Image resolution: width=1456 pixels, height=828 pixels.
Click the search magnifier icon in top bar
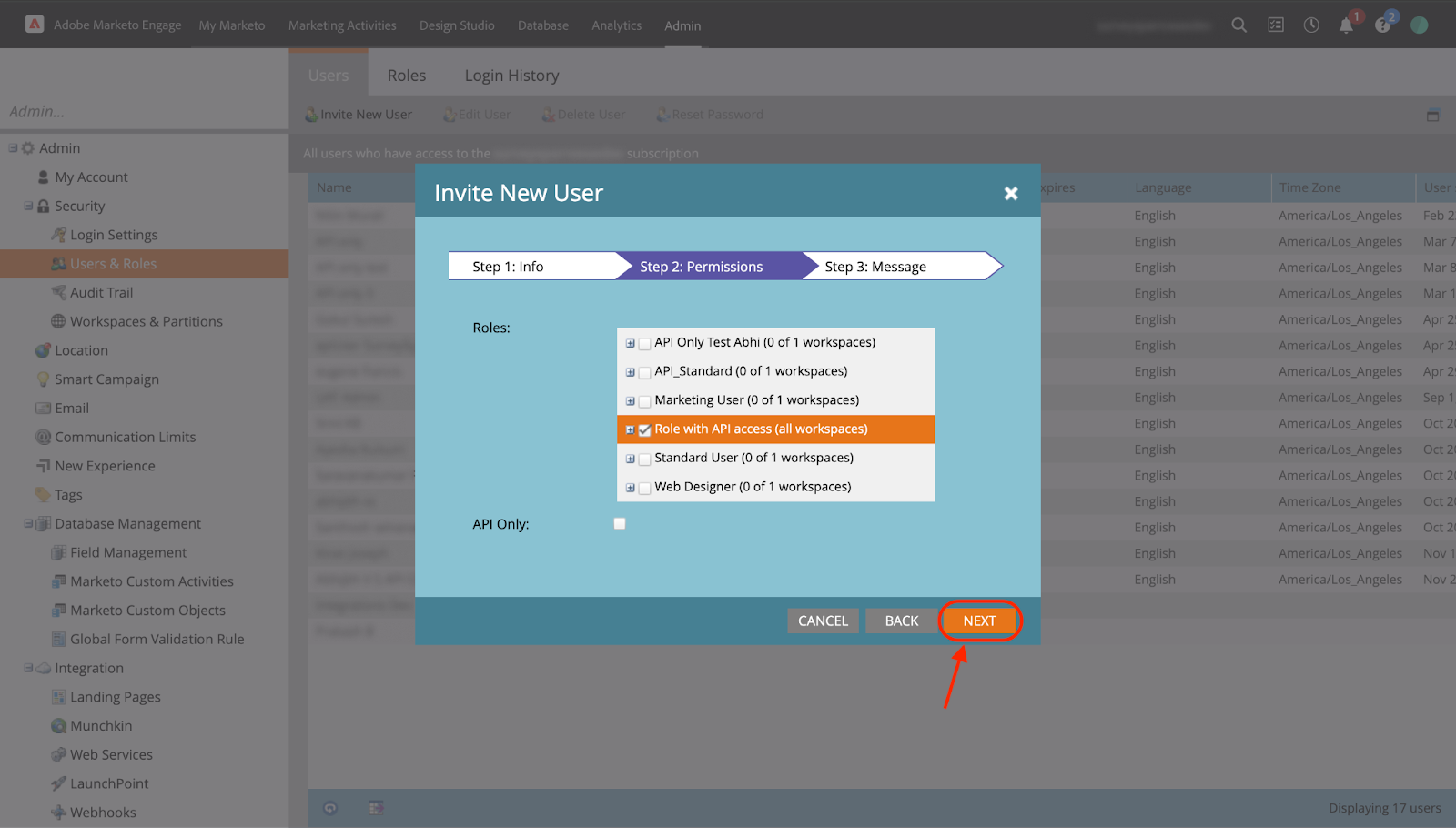click(1239, 25)
